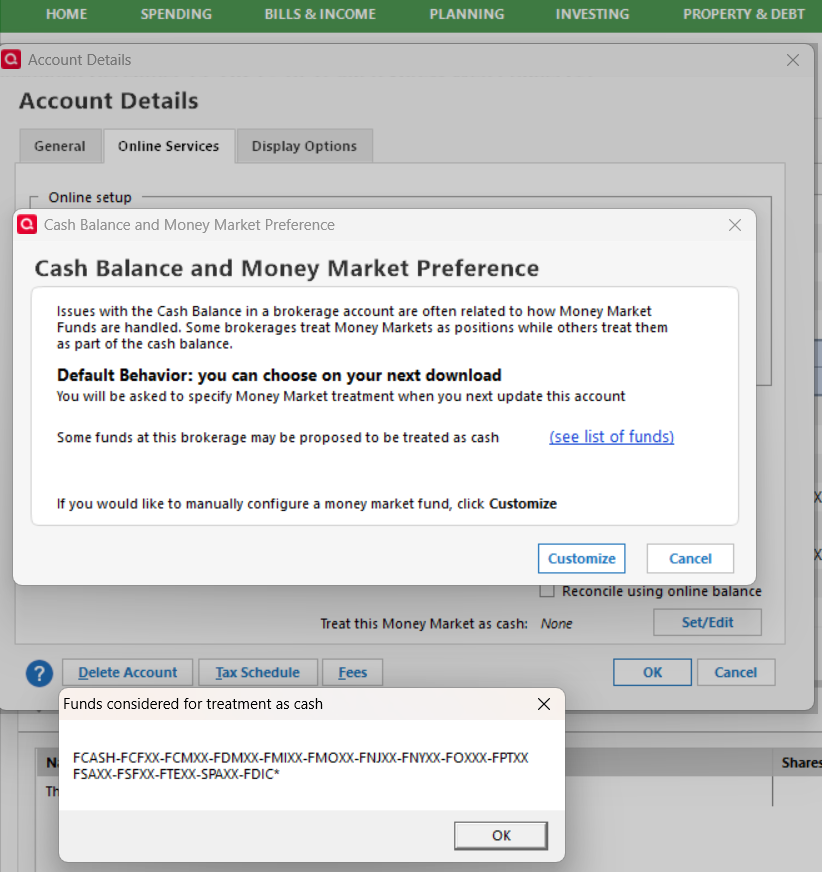Viewport: 822px width, 872px height.
Task: Close the Cash Balance and Money Market dialog
Action: 735,225
